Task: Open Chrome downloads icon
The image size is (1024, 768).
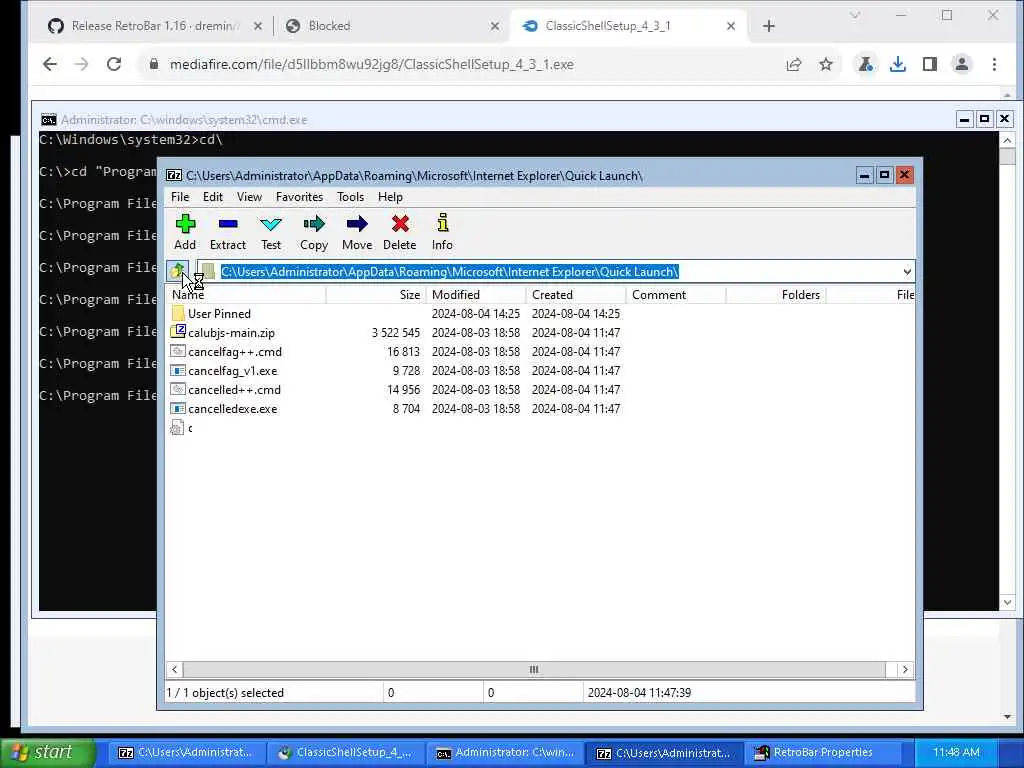Action: pos(898,64)
